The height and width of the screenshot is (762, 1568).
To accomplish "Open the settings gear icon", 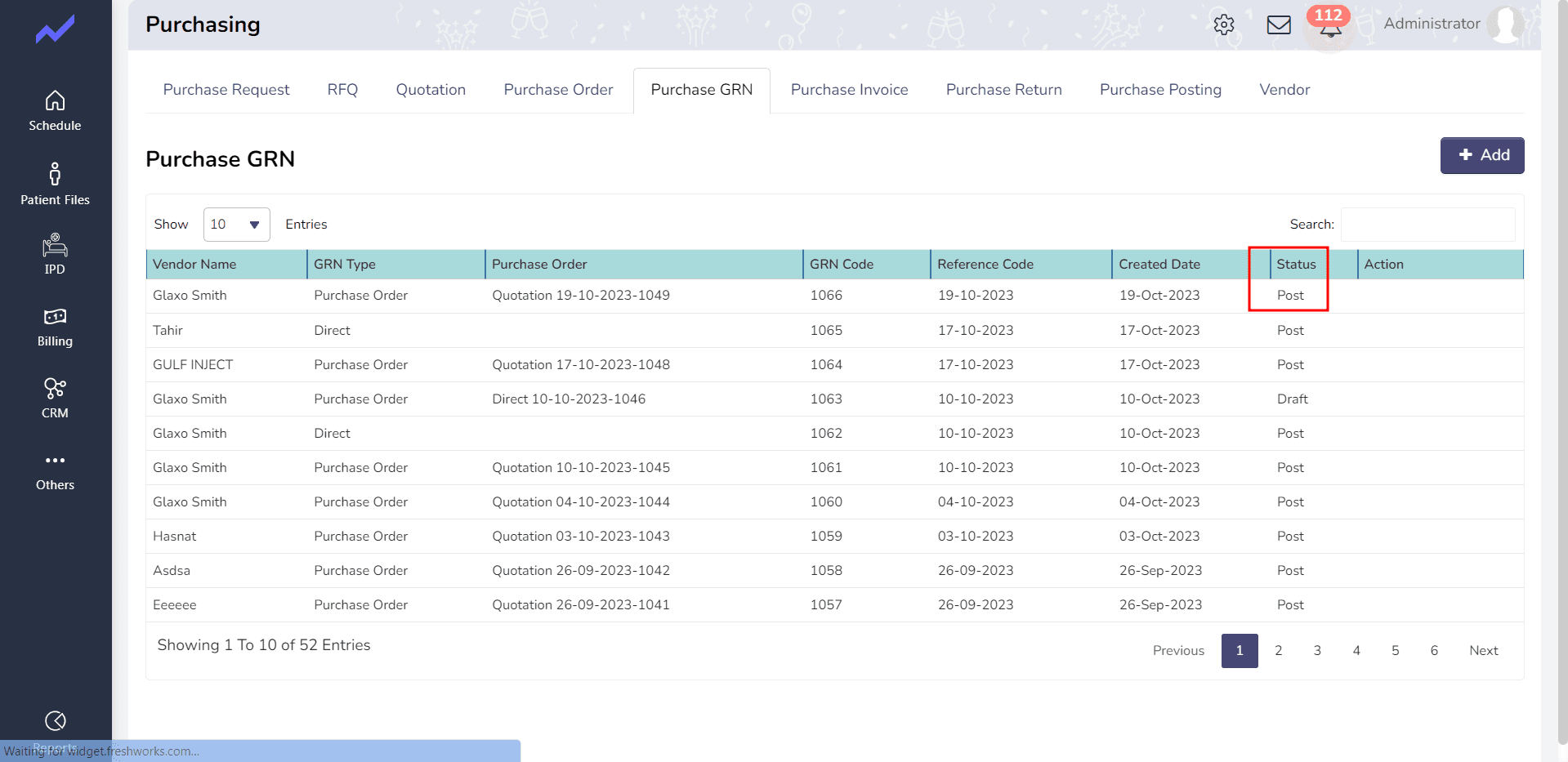I will click(x=1223, y=25).
